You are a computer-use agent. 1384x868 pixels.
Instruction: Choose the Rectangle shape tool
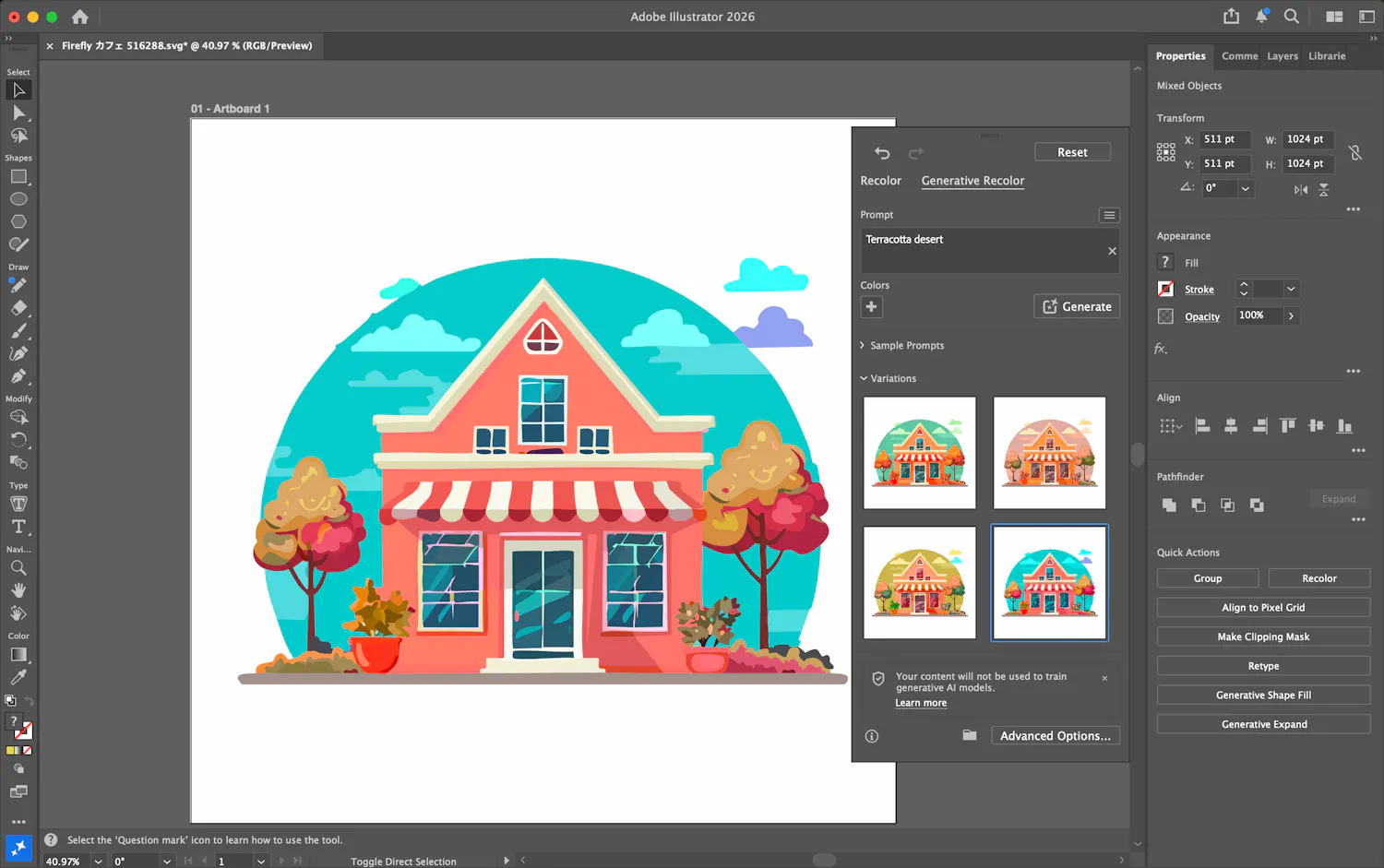coord(18,177)
